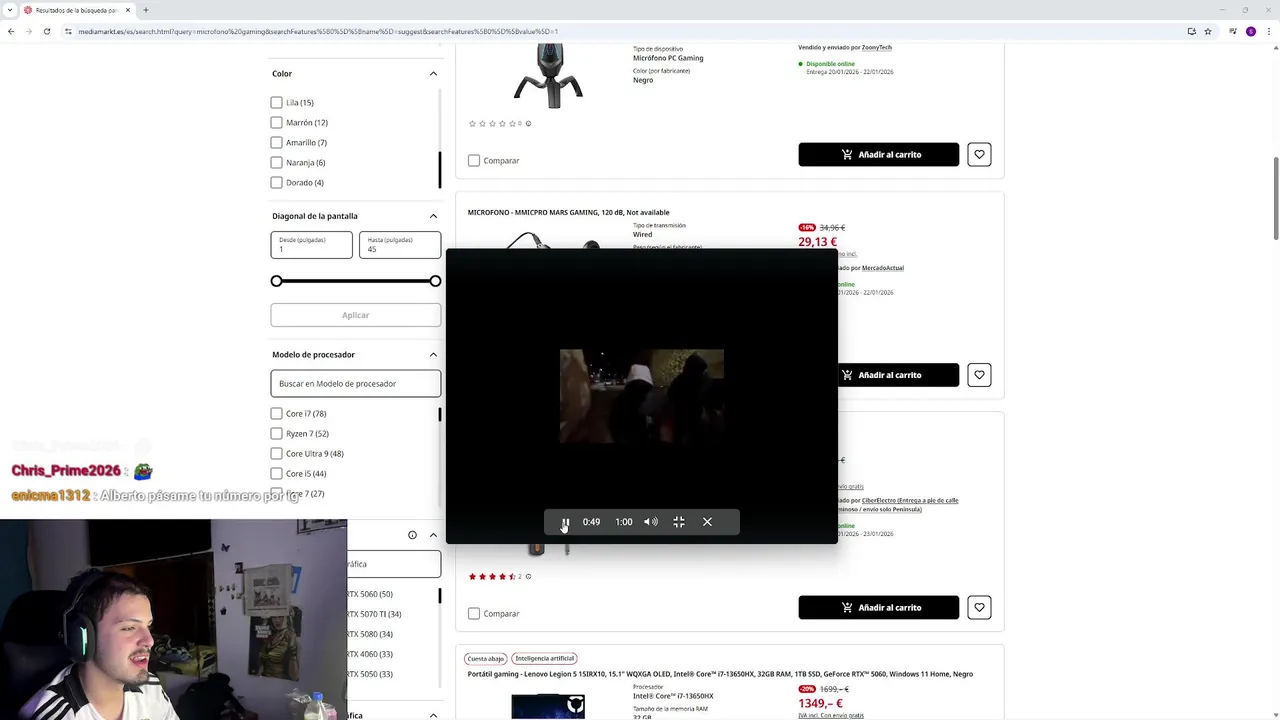This screenshot has width=1280, height=720.
Task: Select the RTX 4060 (33) filter
Action: [x=370, y=654]
